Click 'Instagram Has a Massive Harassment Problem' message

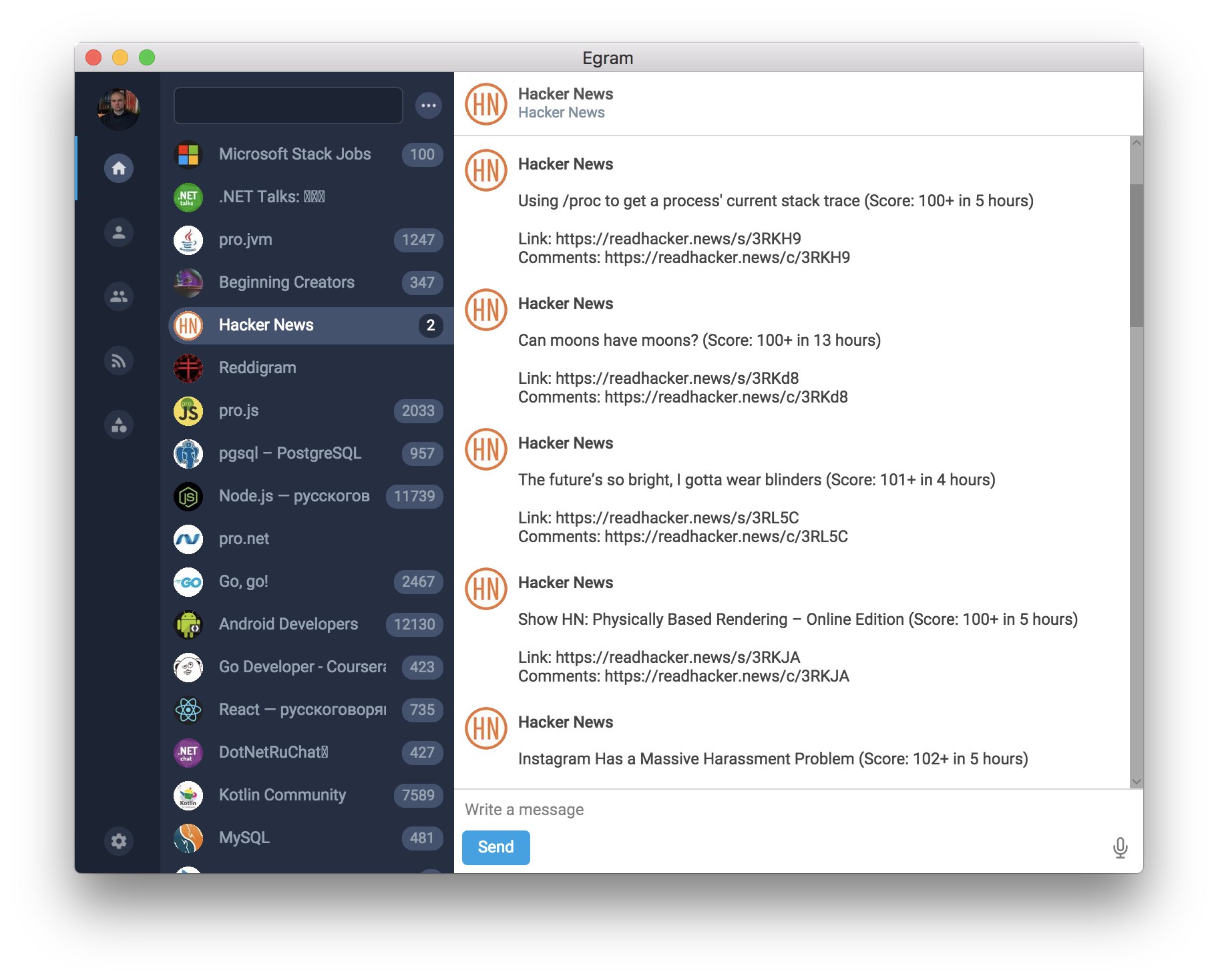[773, 759]
